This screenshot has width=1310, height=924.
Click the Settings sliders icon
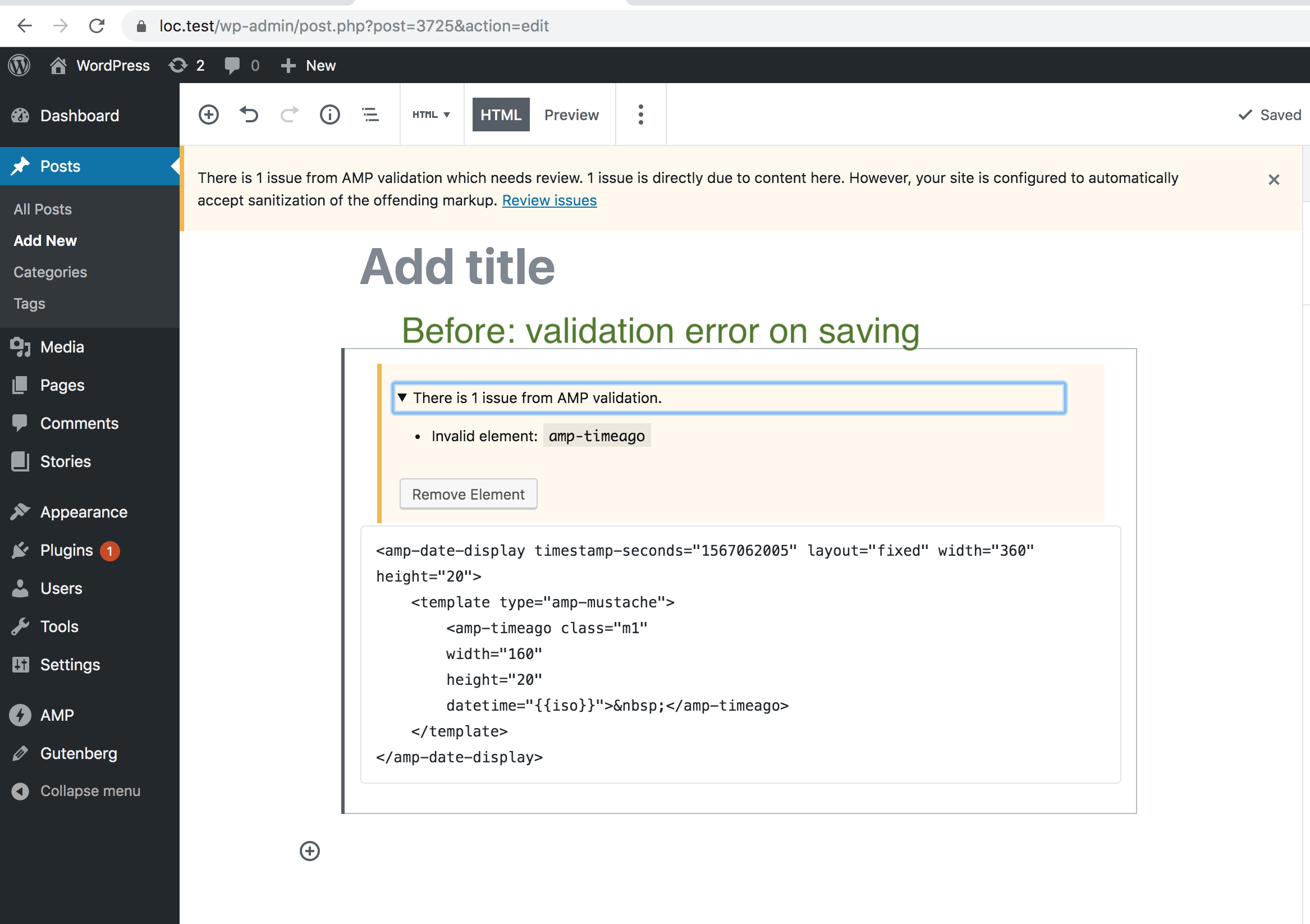pyautogui.click(x=20, y=665)
